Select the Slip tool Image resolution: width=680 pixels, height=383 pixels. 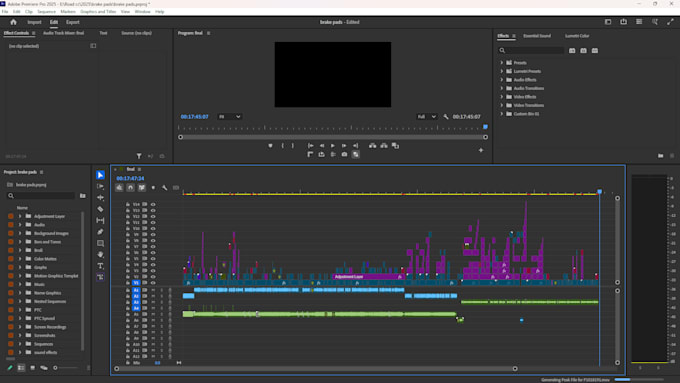coord(100,220)
